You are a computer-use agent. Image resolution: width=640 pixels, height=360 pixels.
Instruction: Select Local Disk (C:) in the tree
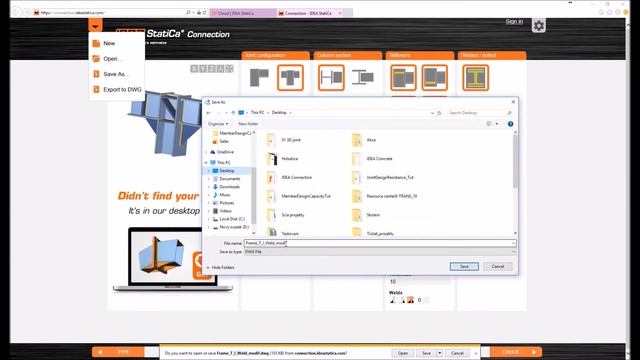232,219
